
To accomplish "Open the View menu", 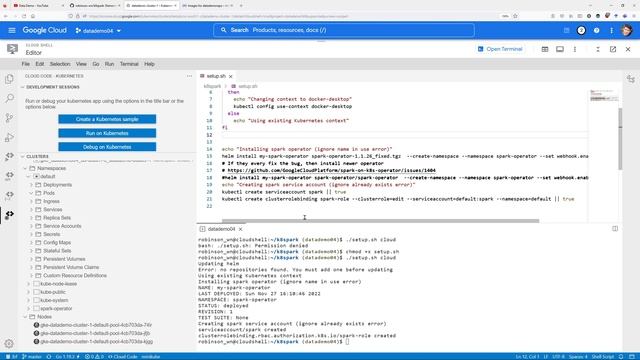I will 81,64.
